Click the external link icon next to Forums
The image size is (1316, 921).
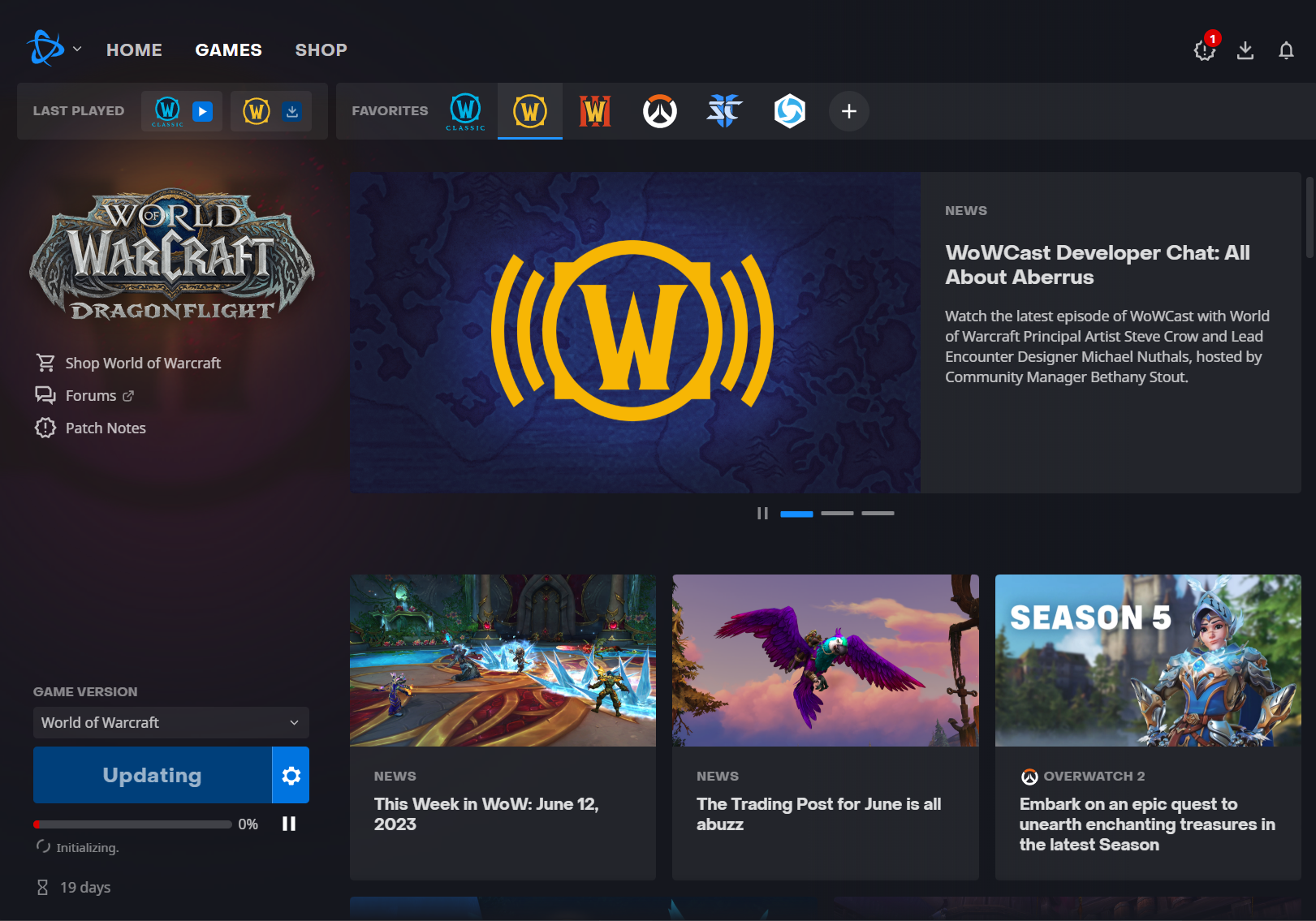[128, 396]
